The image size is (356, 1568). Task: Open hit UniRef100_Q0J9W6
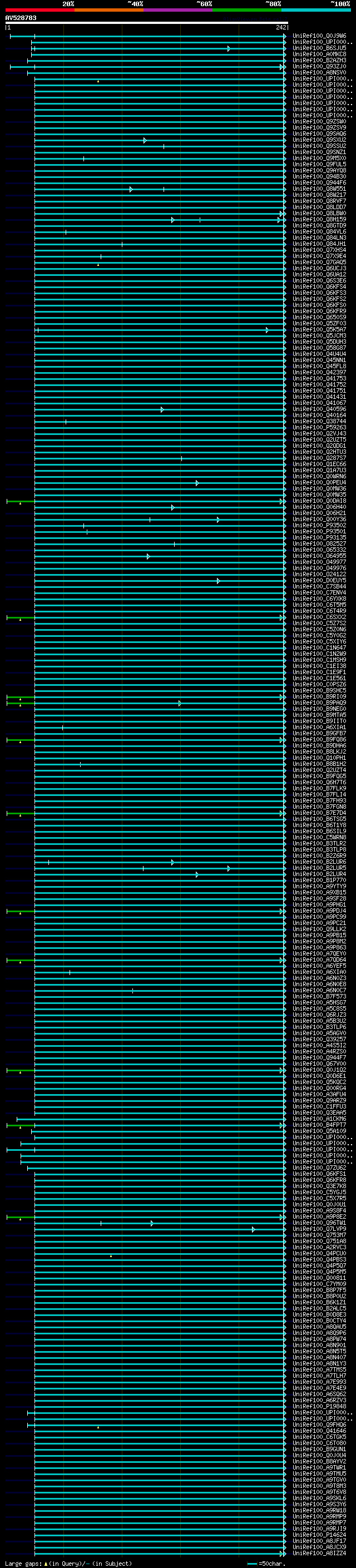[x=319, y=36]
